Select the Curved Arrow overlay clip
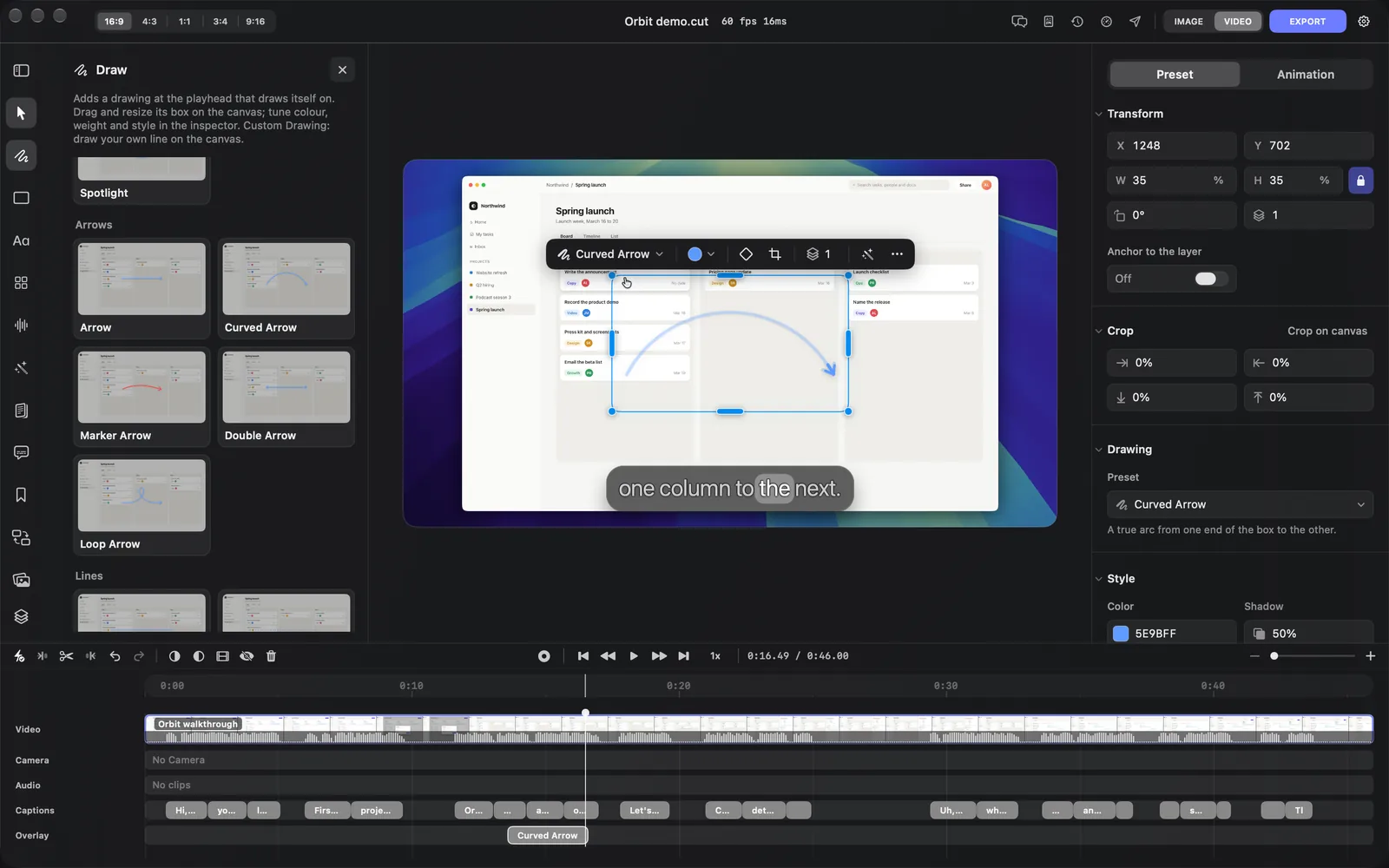Viewport: 1389px width, 868px height. point(548,836)
